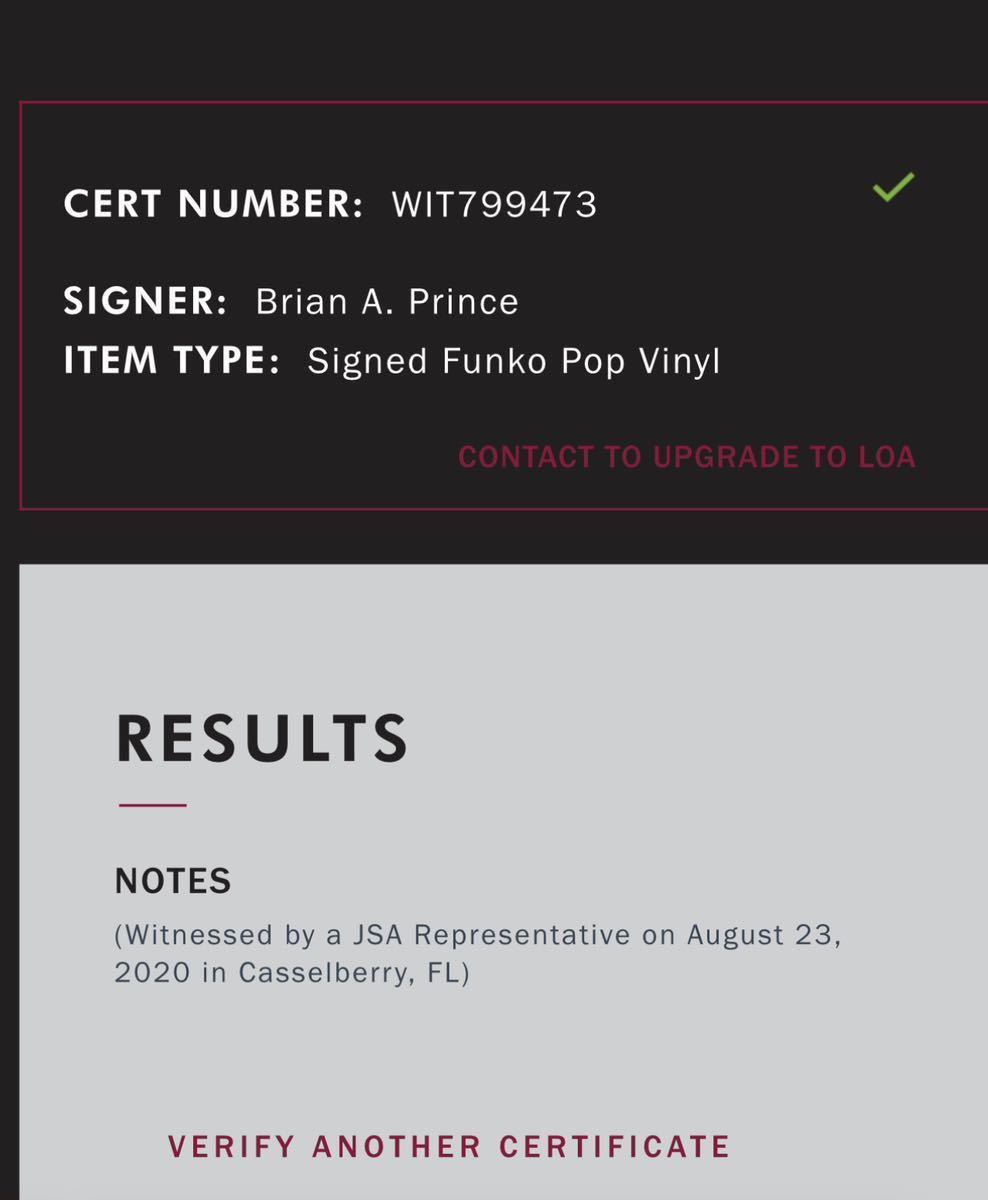The width and height of the screenshot is (988, 1200).
Task: Click the August 23 date in notes
Action: pos(762,935)
